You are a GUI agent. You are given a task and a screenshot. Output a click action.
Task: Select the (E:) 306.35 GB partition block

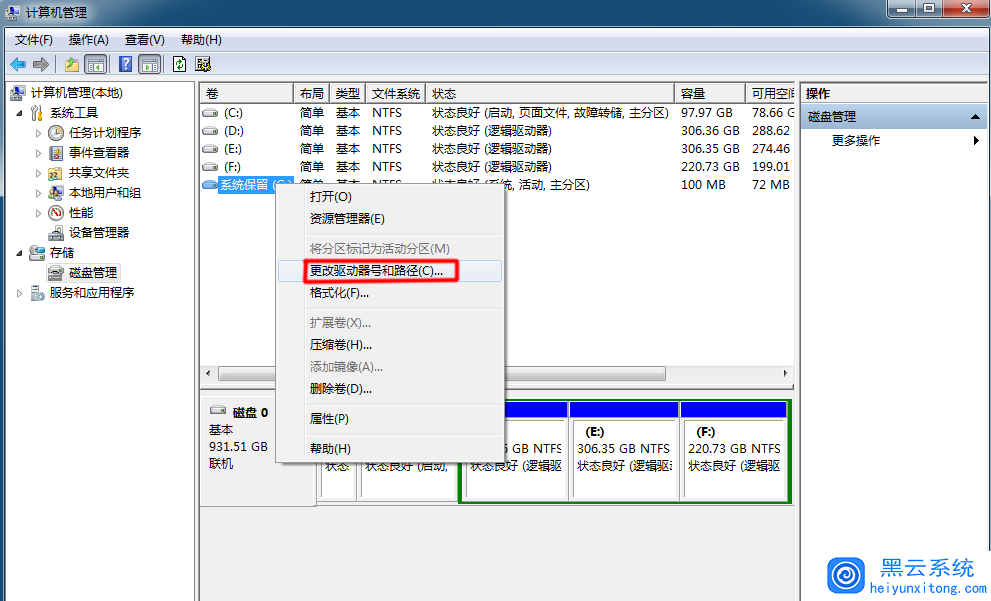(624, 451)
